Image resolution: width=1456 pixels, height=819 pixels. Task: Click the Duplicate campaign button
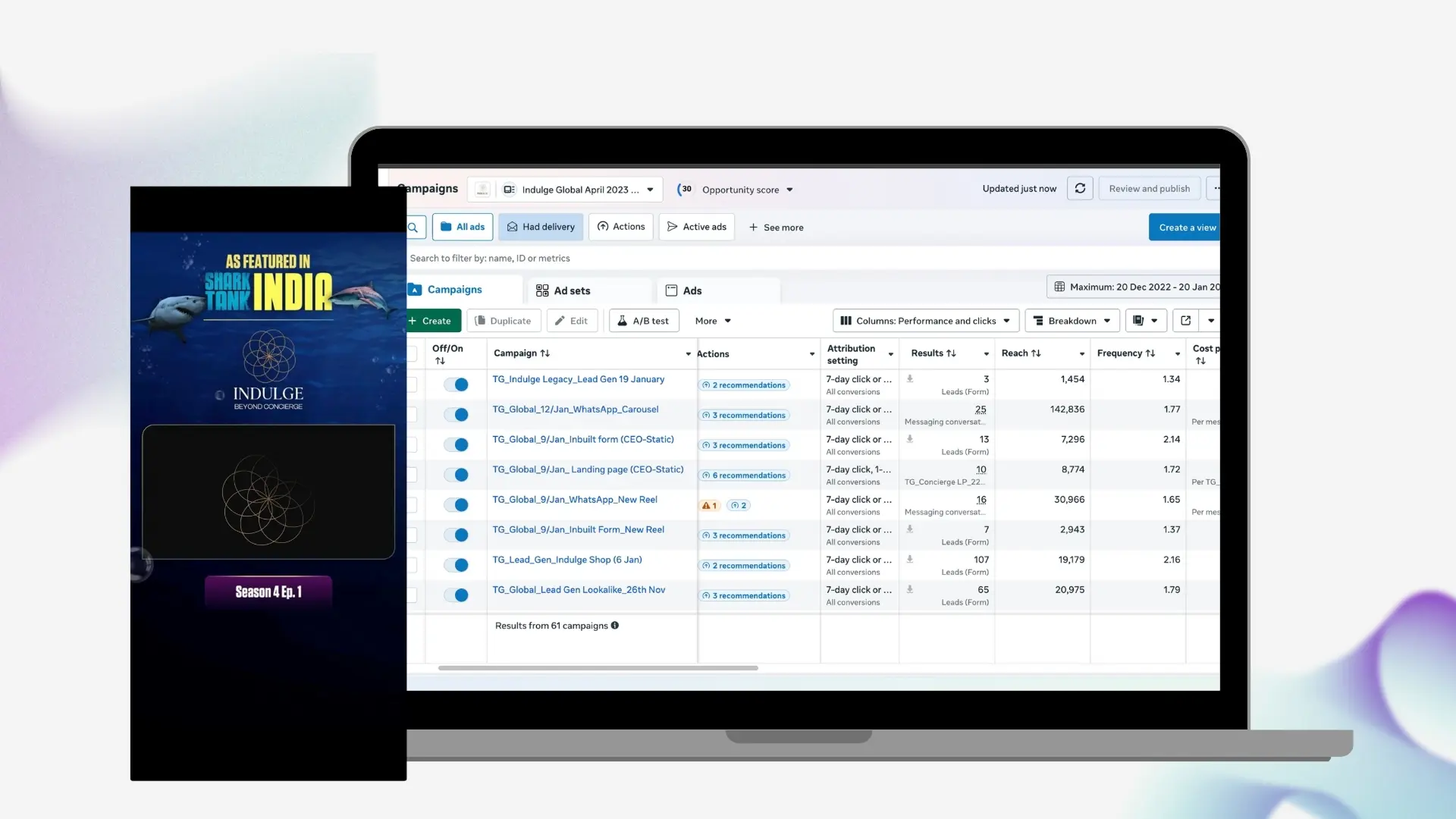(x=504, y=321)
